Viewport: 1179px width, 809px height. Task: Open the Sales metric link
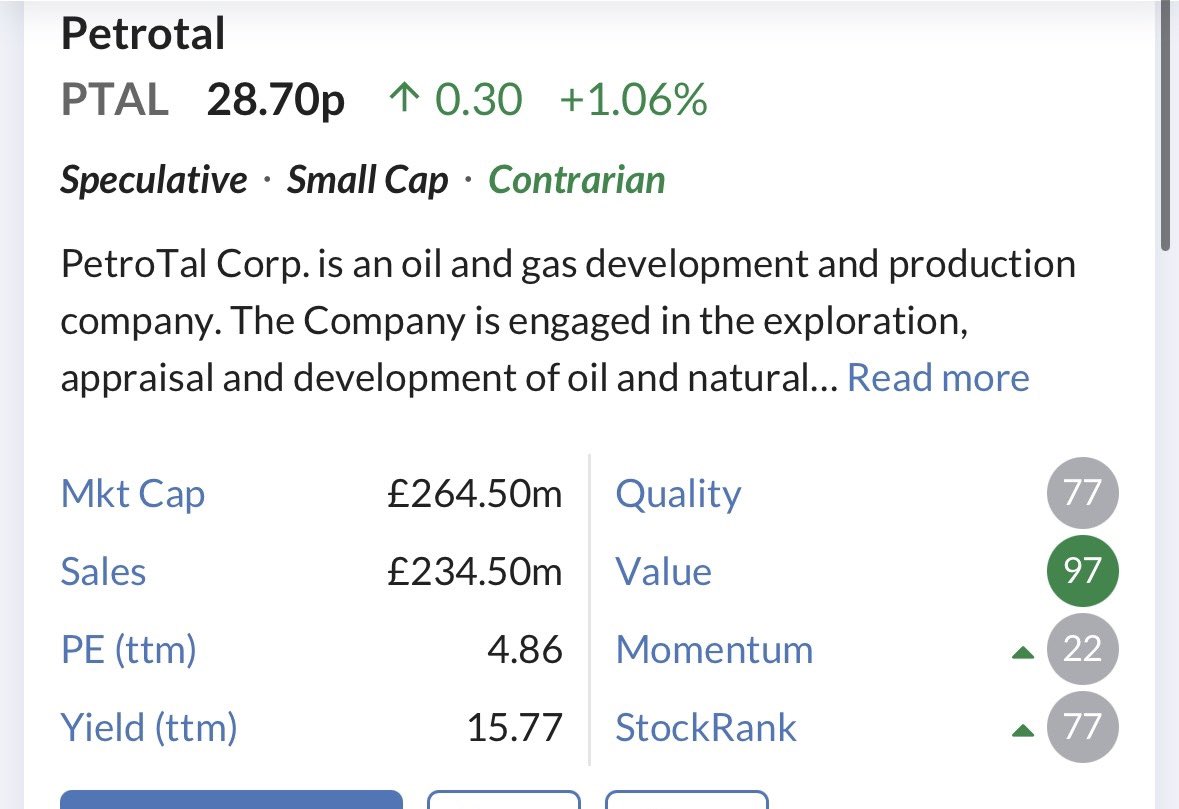(x=103, y=572)
